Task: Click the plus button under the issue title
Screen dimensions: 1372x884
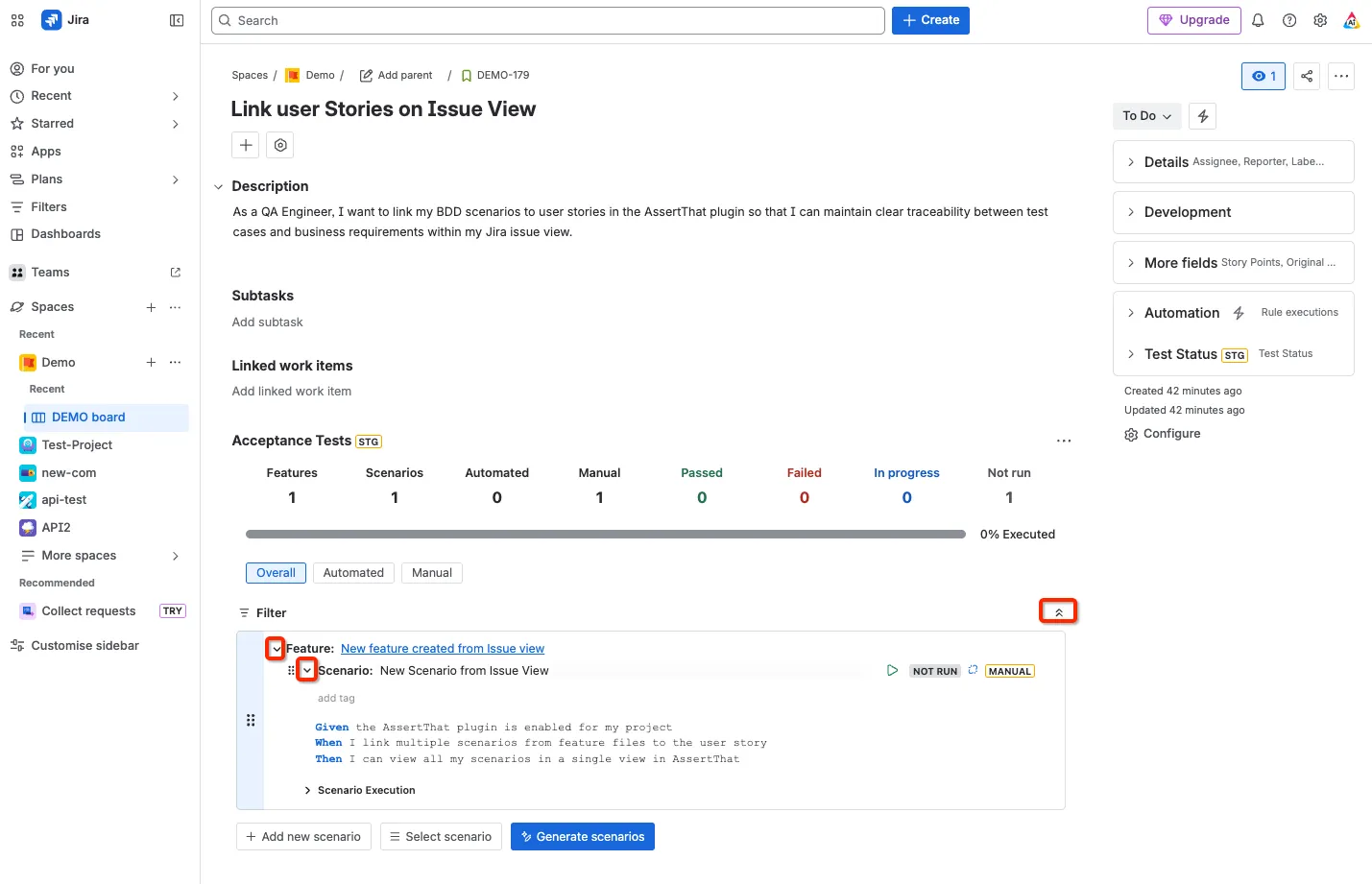Action: click(x=246, y=145)
